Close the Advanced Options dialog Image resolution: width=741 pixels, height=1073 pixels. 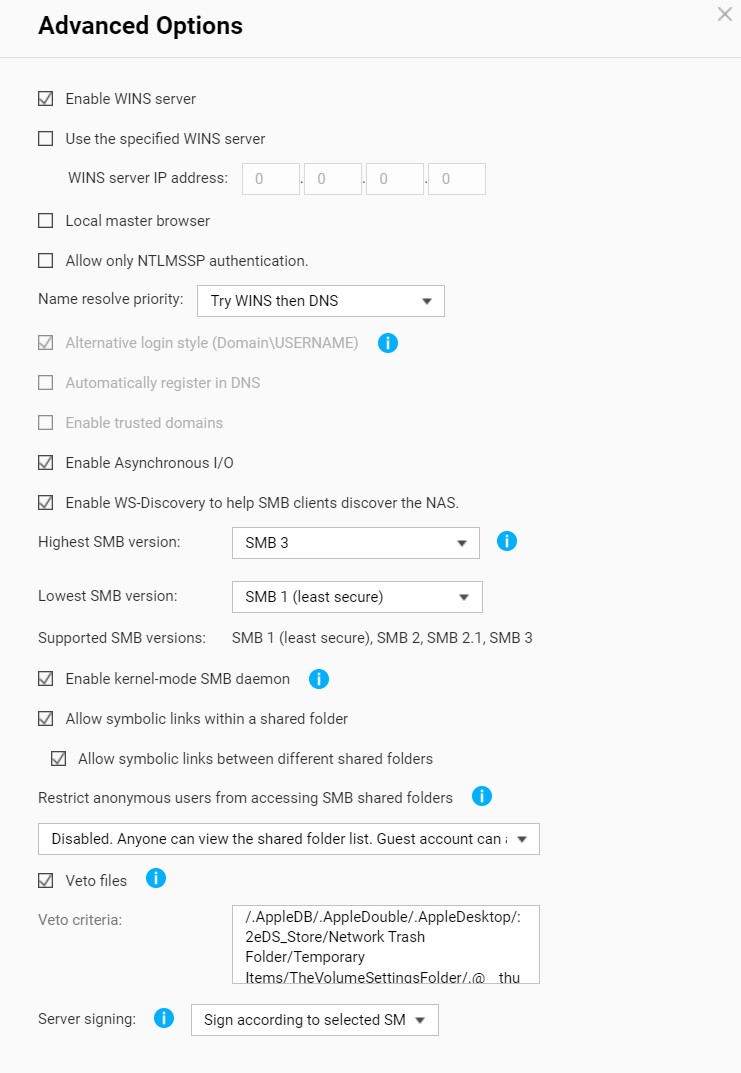point(725,15)
